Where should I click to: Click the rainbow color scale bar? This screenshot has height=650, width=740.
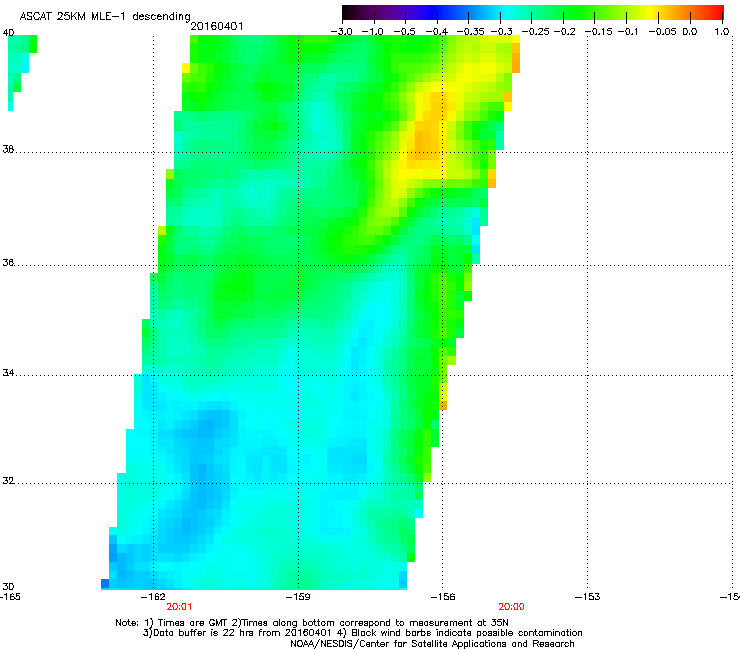533,12
